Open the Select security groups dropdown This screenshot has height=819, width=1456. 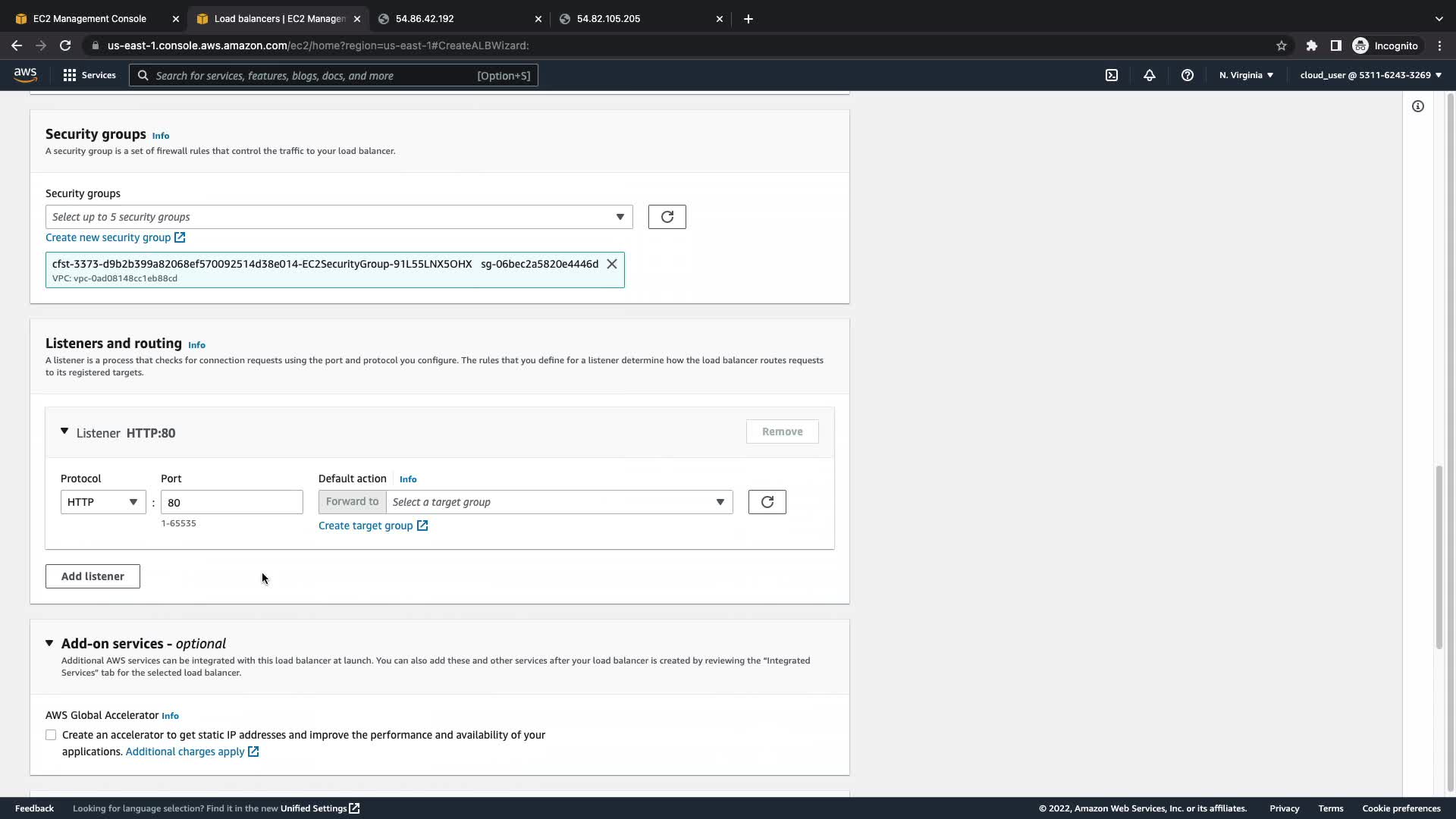(x=338, y=217)
